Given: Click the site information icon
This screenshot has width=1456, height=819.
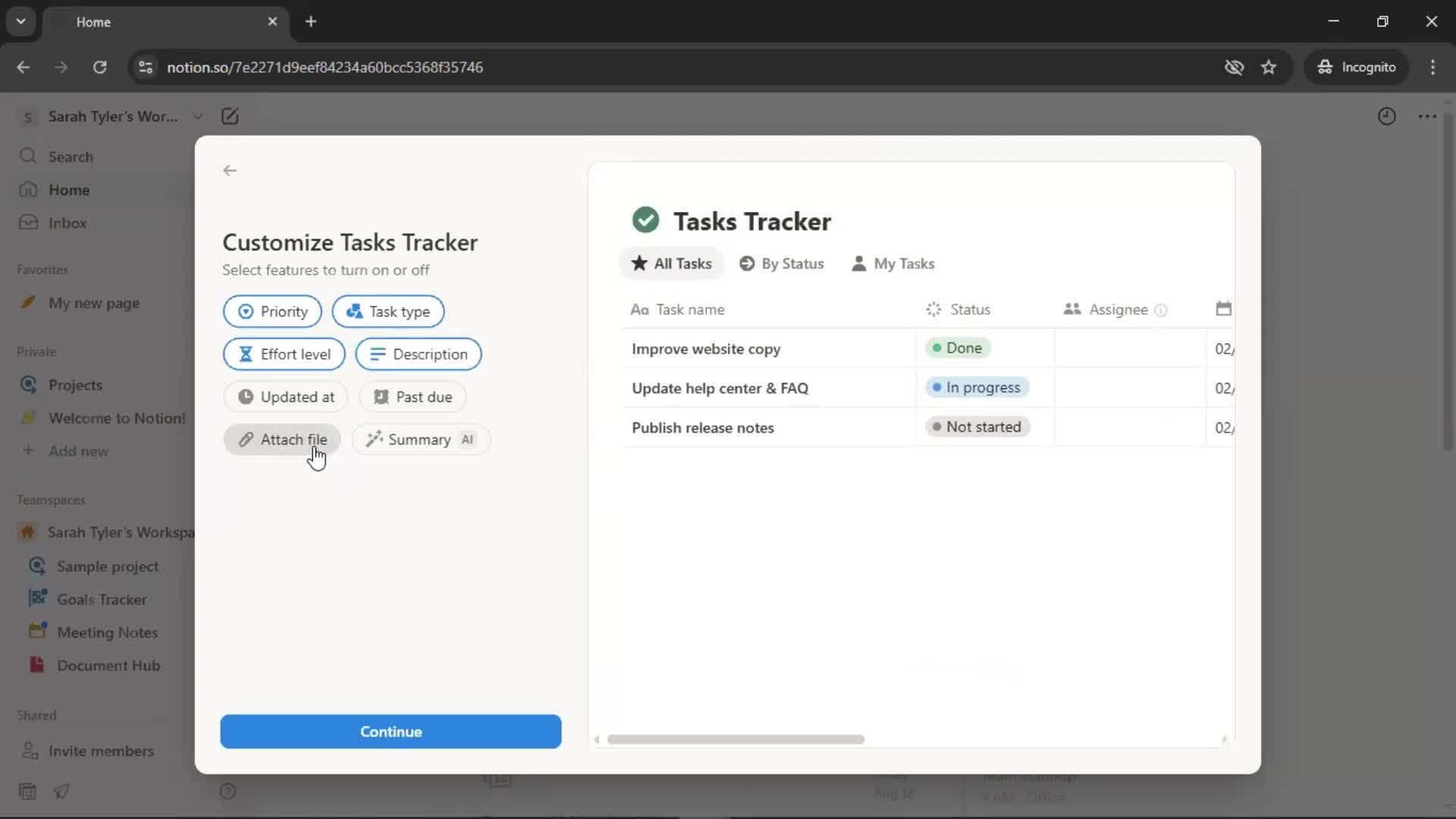Looking at the screenshot, I should tap(146, 67).
